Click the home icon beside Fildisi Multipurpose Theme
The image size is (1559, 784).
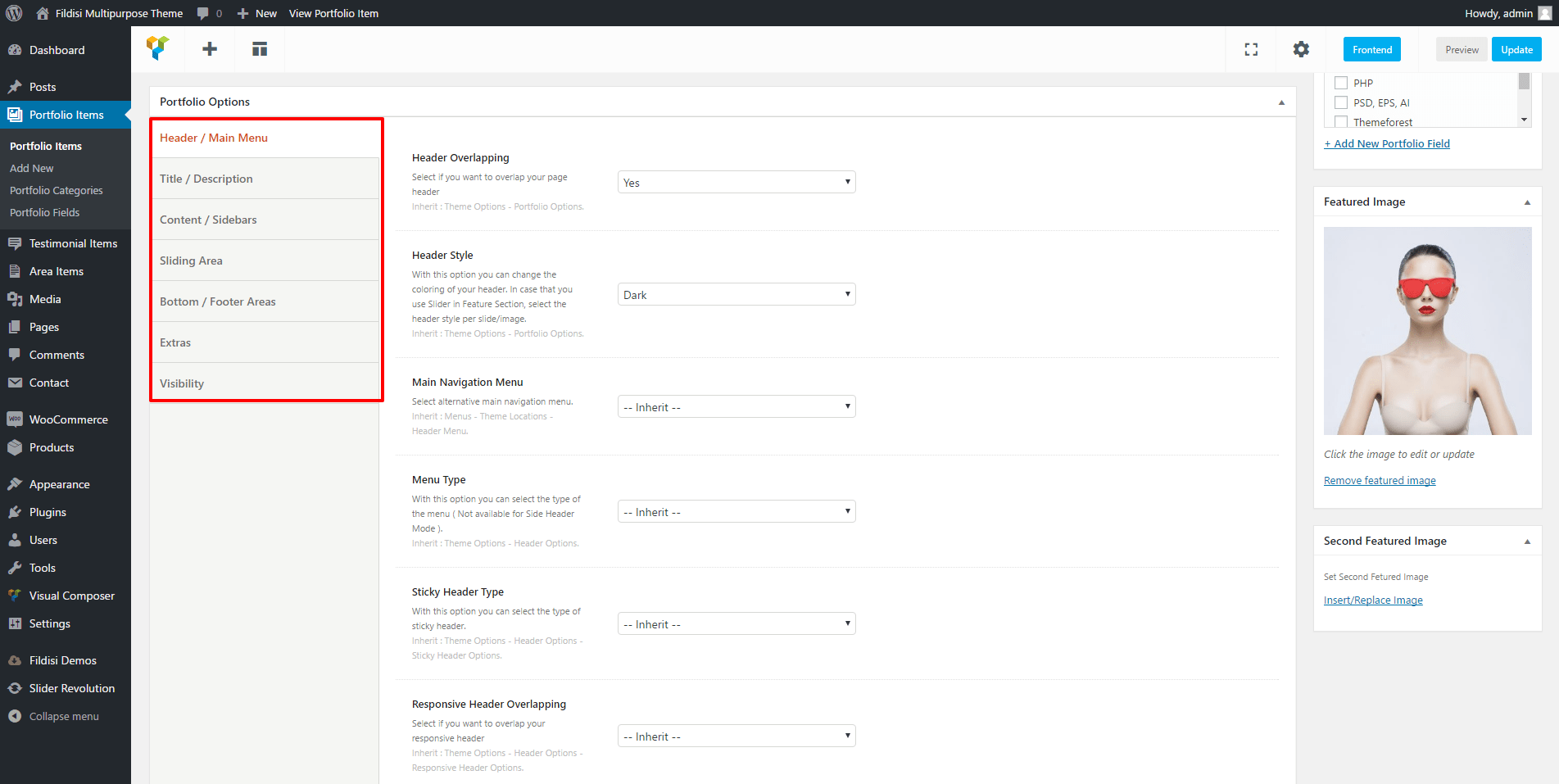[x=43, y=13]
